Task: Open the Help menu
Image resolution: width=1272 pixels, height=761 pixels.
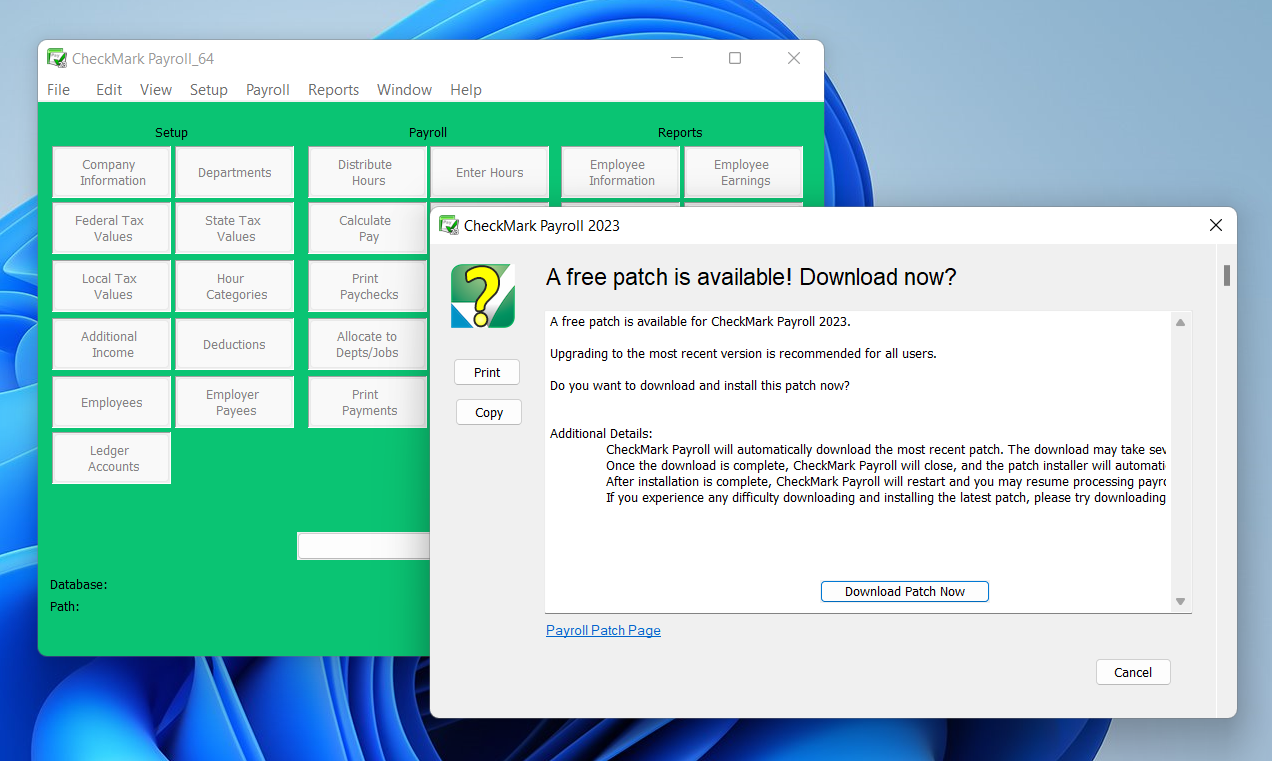Action: [466, 89]
